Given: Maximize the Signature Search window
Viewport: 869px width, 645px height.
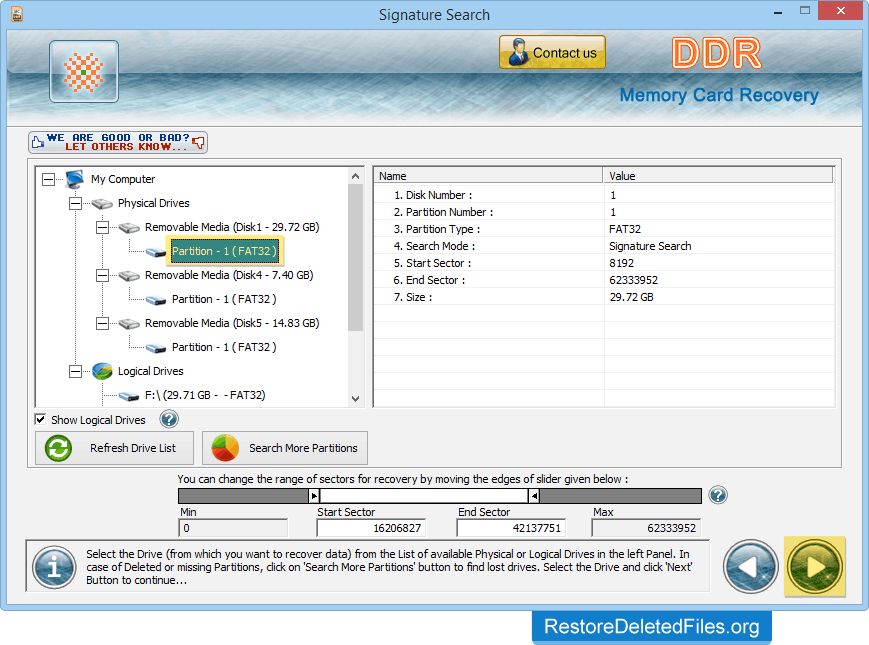Looking at the screenshot, I should [805, 11].
